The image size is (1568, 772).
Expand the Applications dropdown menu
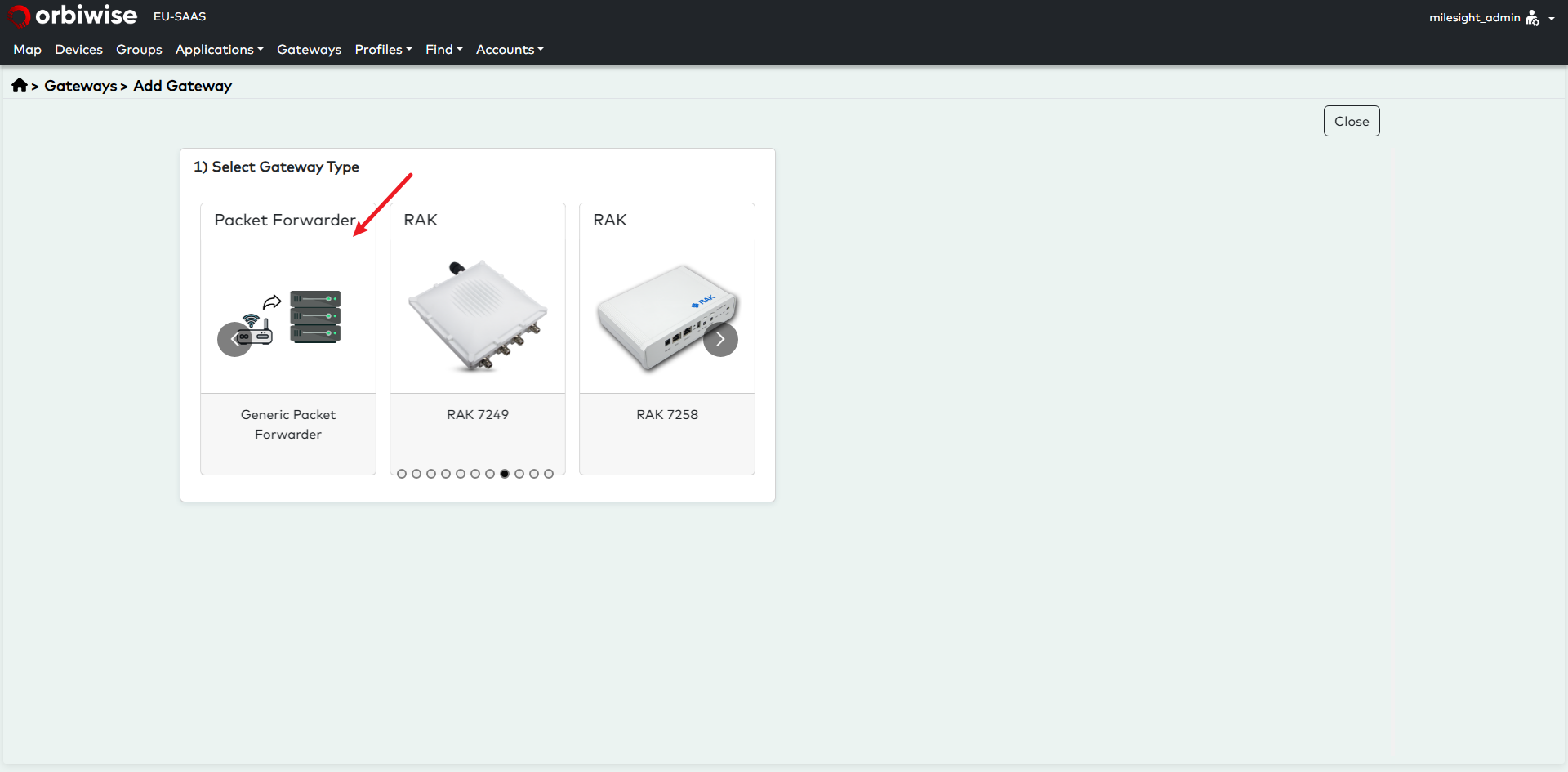coord(219,50)
